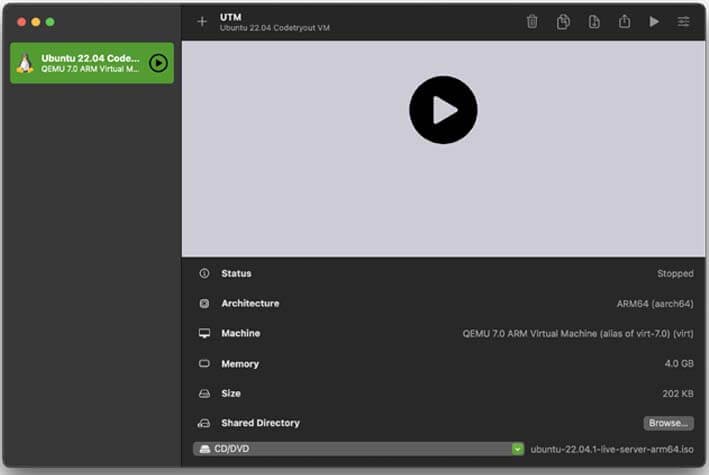The height and width of the screenshot is (475, 709).
Task: Open the CD/DVD dropdown menu
Action: coord(359,449)
